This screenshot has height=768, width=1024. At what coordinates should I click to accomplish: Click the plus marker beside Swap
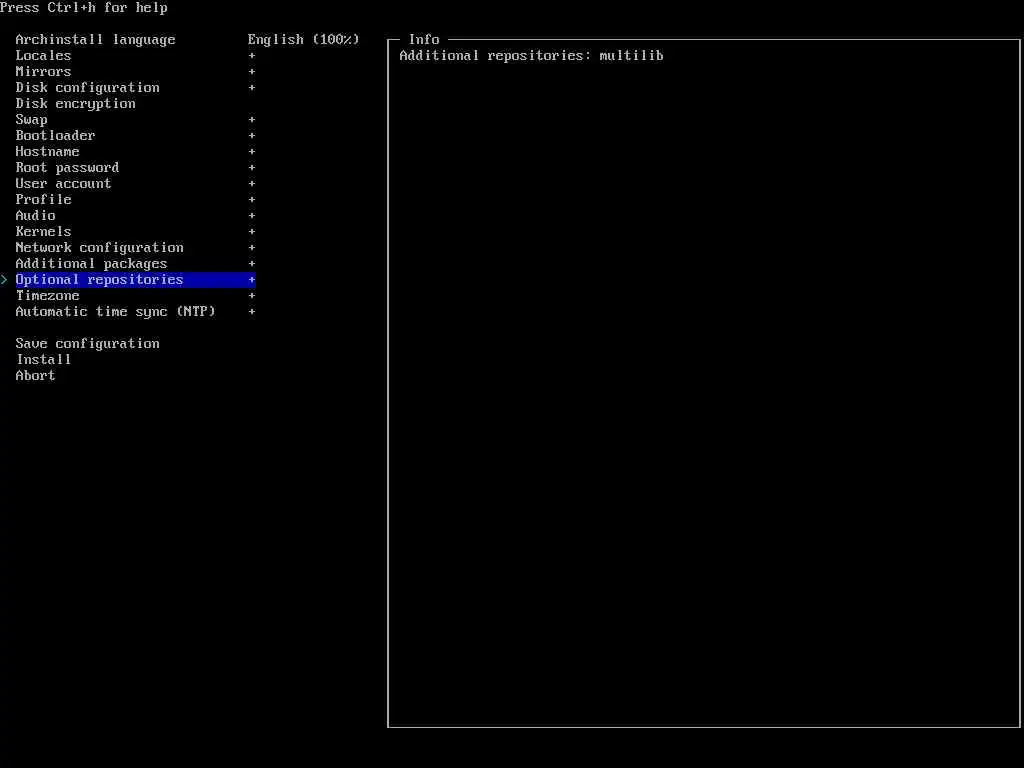[x=251, y=120]
